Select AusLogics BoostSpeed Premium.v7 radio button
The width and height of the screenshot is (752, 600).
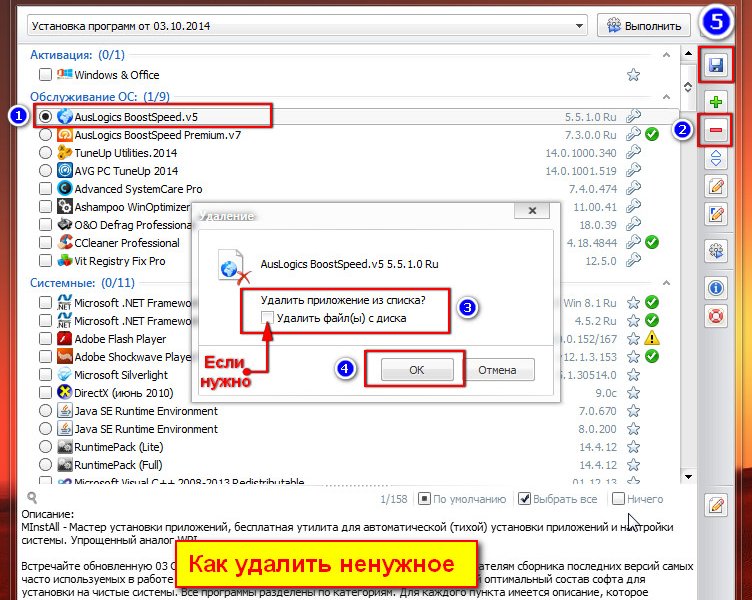tap(45, 135)
